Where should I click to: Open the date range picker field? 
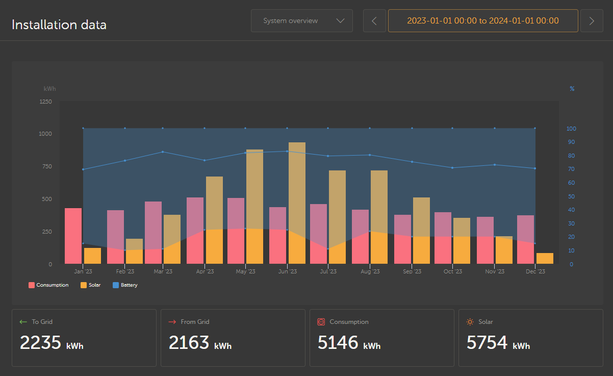point(483,21)
